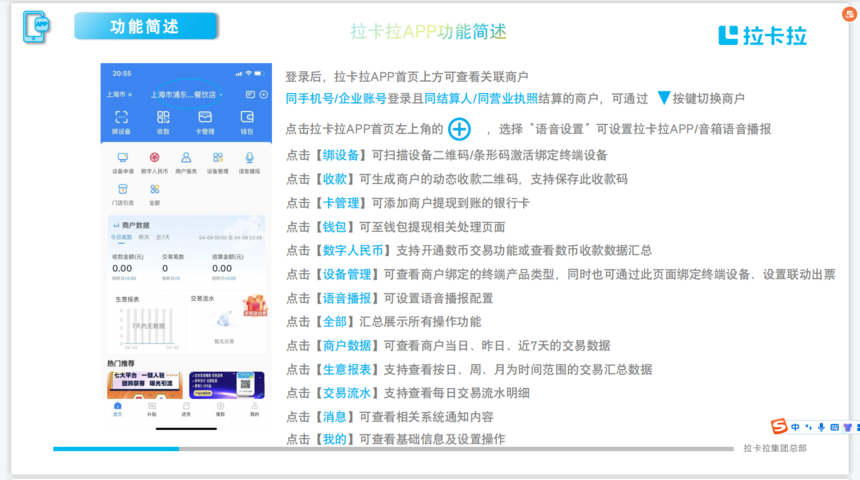Screen dimensions: 860x480
Task: Open the 门店引流 shop icon
Action: point(123,189)
